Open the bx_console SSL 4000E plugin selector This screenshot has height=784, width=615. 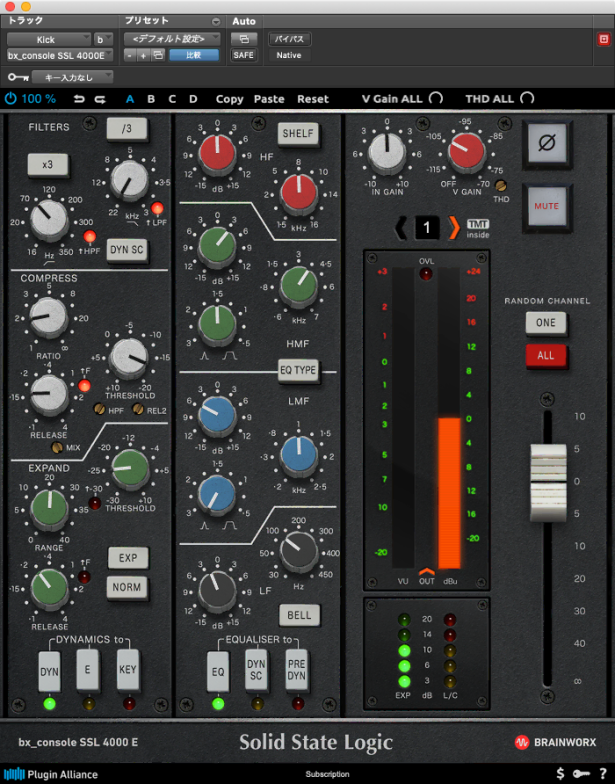pyautogui.click(x=60, y=56)
